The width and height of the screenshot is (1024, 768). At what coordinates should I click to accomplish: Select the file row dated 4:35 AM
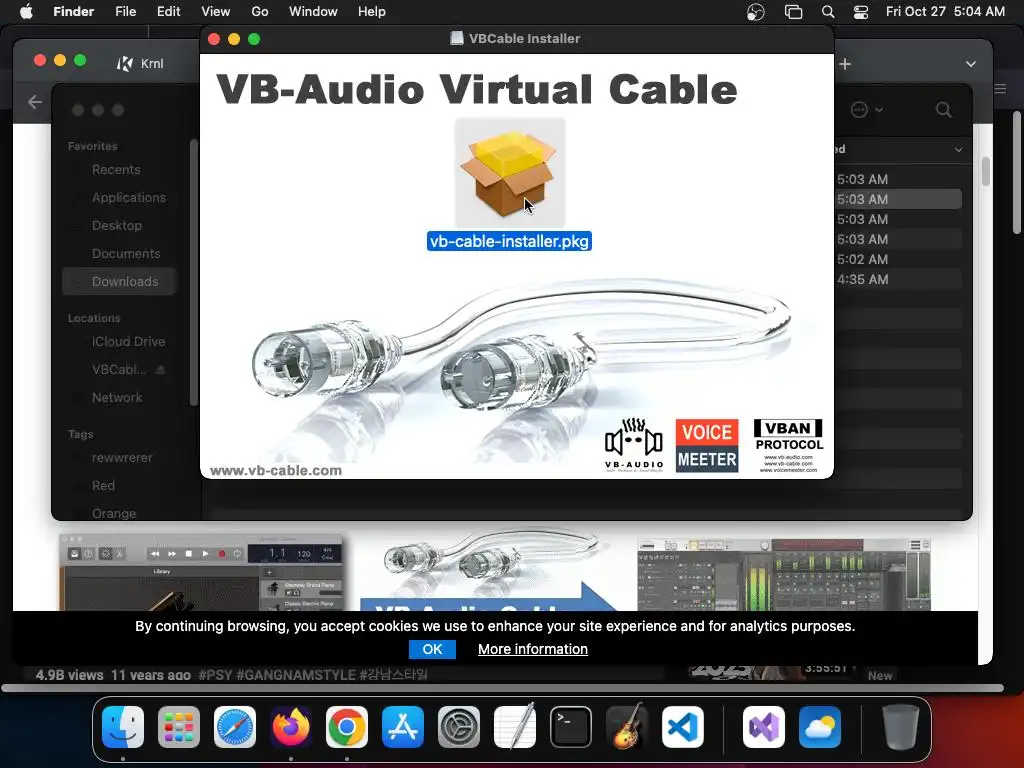898,280
